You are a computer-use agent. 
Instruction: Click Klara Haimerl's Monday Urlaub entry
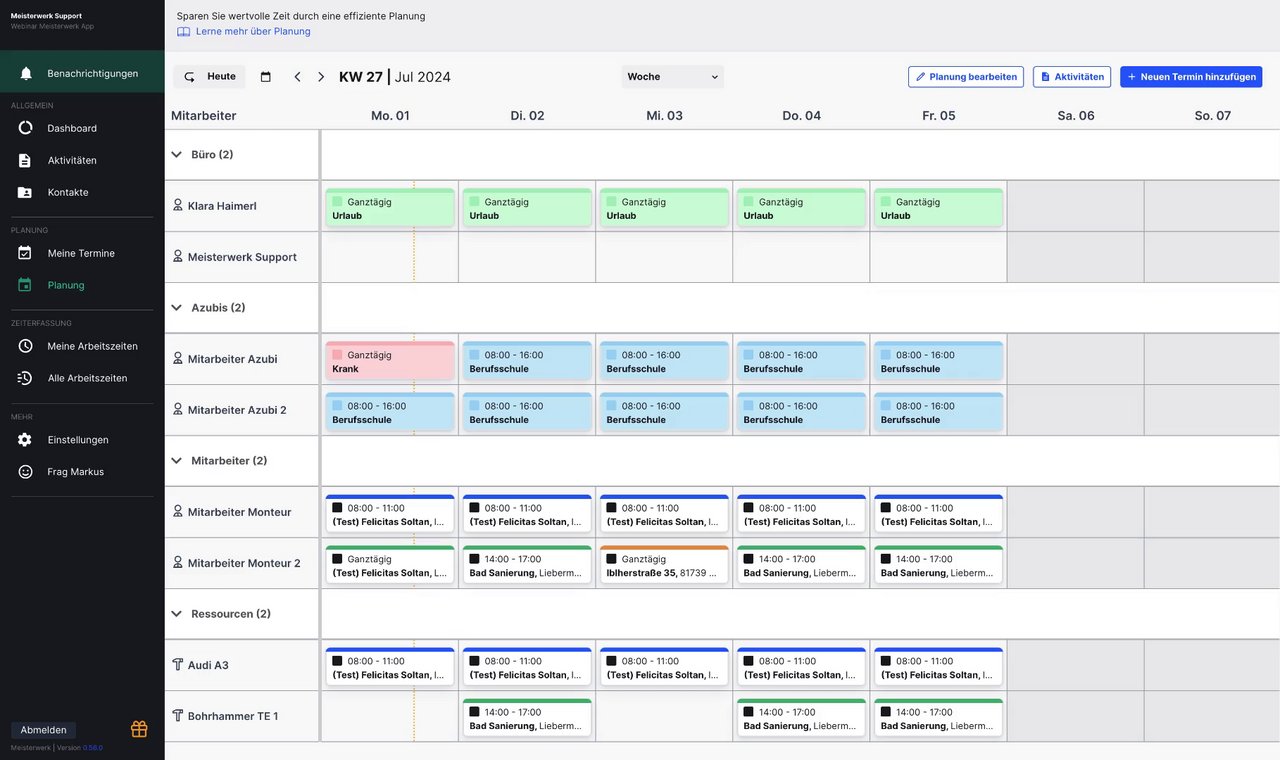pyautogui.click(x=389, y=209)
